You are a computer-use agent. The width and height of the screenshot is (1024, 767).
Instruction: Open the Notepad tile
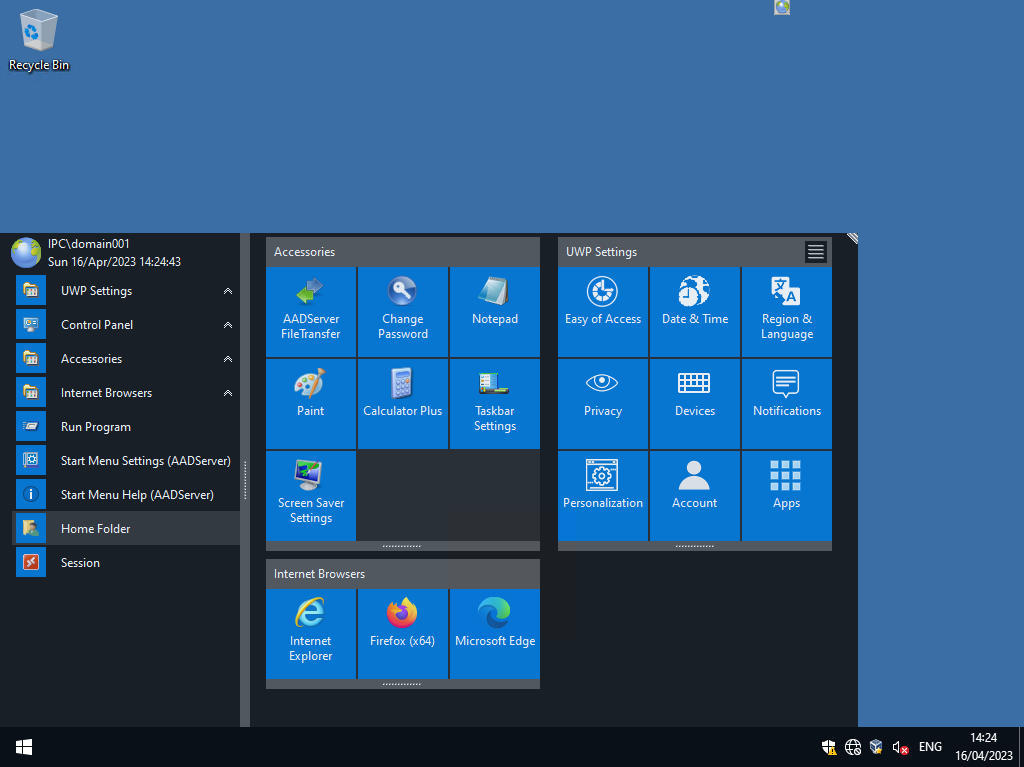pyautogui.click(x=495, y=311)
